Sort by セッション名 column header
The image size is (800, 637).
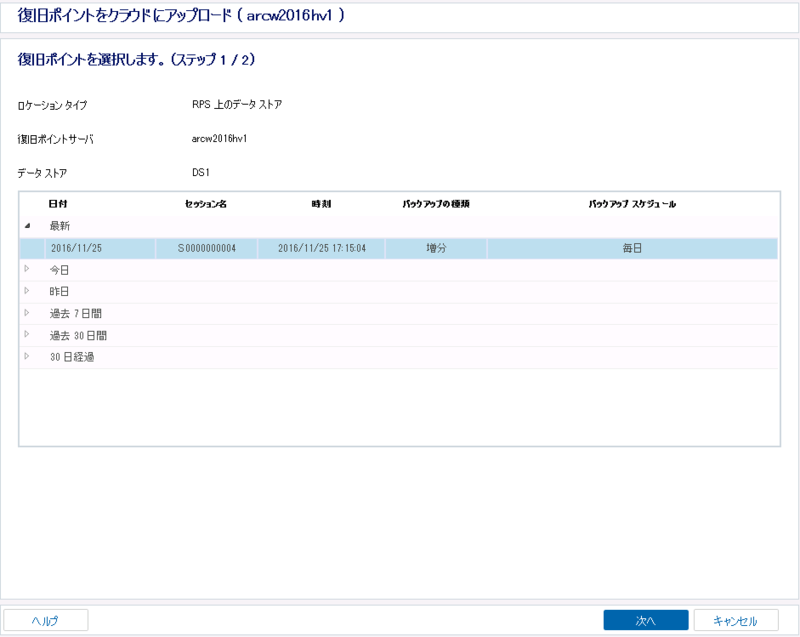(206, 204)
